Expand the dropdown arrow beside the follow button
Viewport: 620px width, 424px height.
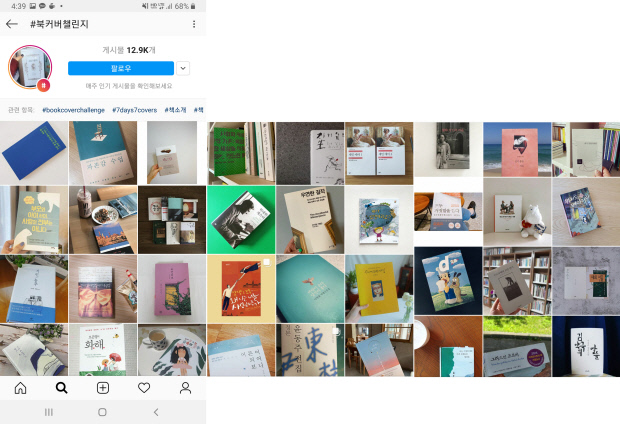pyautogui.click(x=183, y=68)
